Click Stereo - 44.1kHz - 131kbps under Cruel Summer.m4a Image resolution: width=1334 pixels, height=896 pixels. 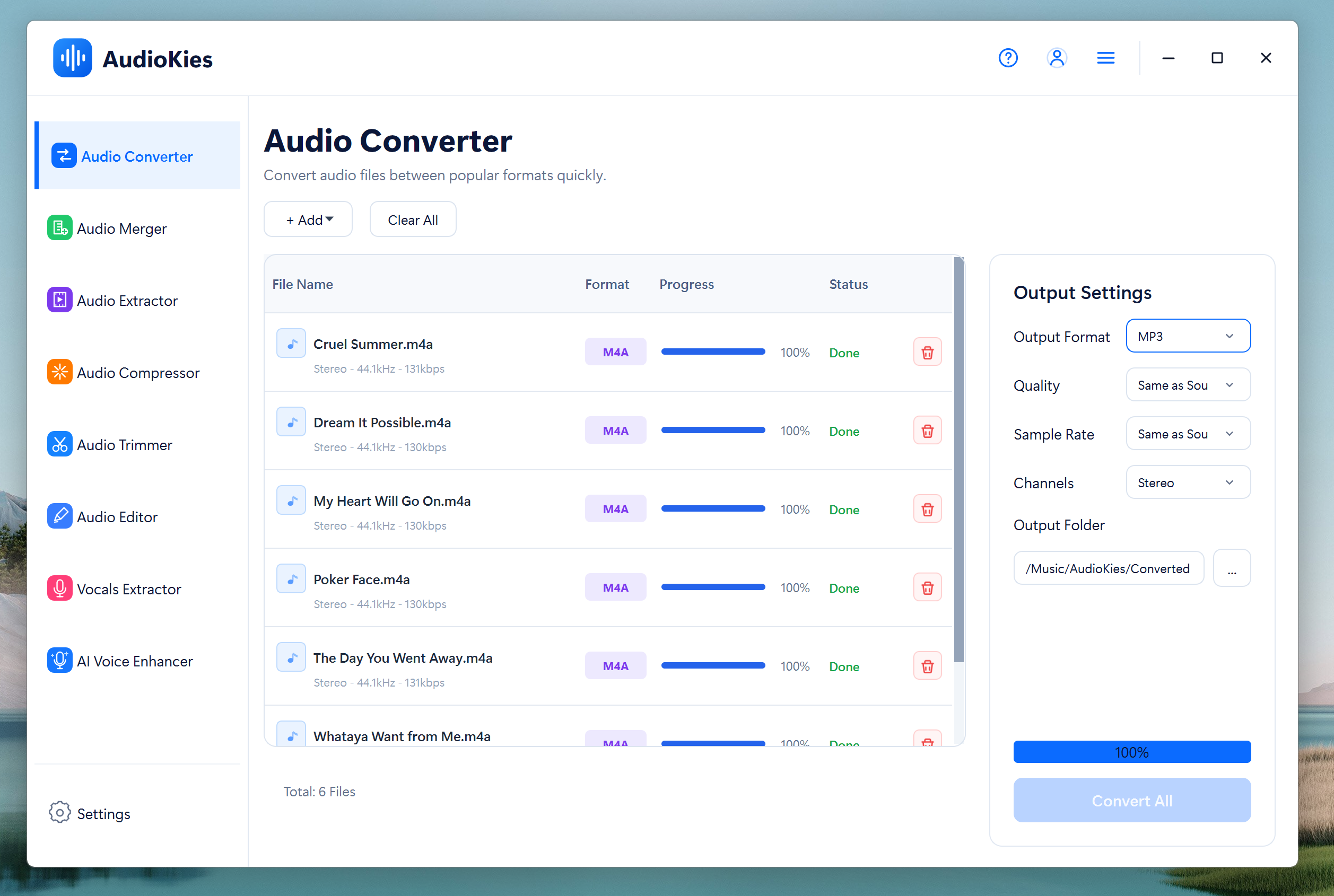[x=378, y=368]
